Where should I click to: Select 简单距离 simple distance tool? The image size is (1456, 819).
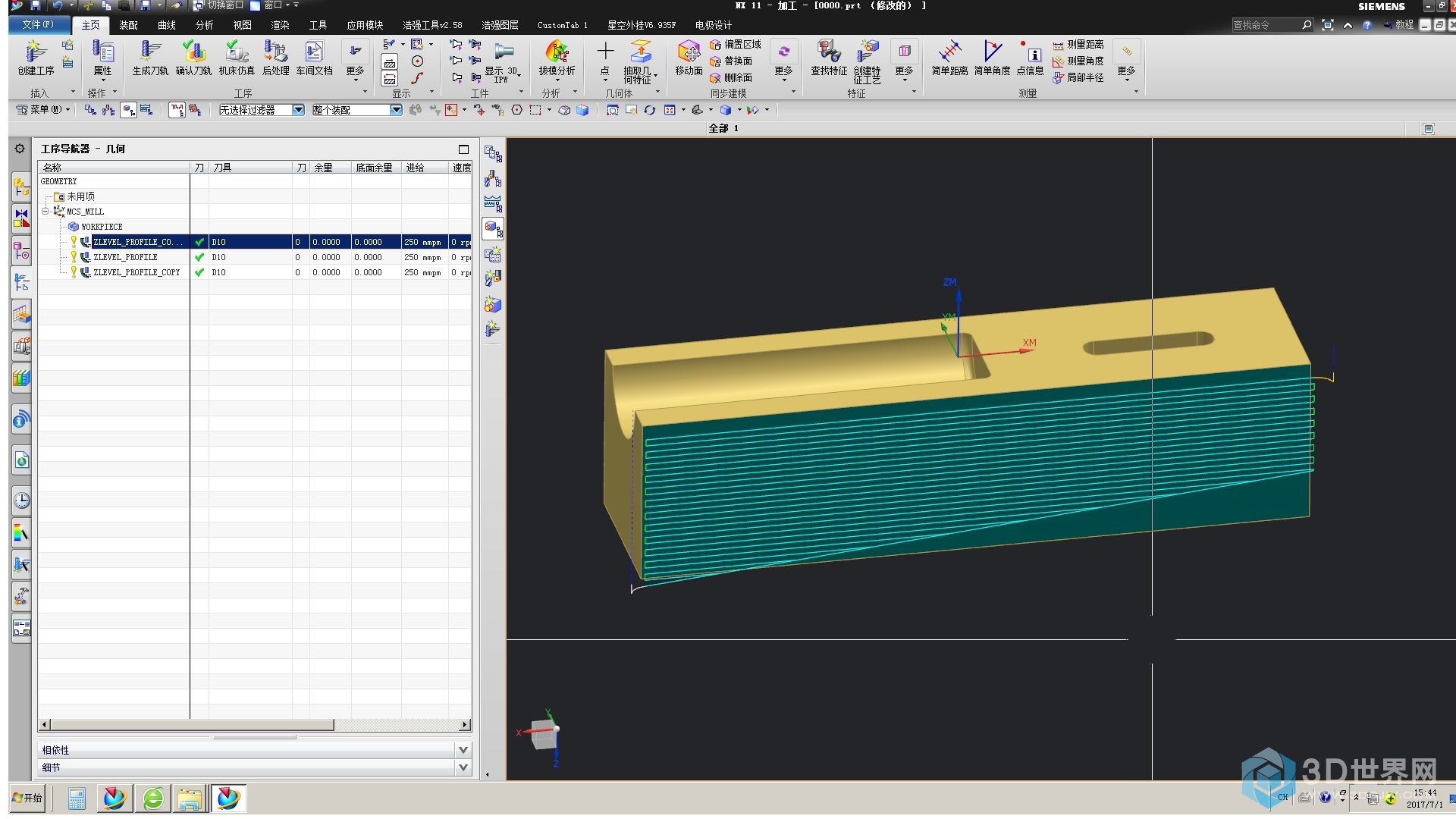point(949,58)
